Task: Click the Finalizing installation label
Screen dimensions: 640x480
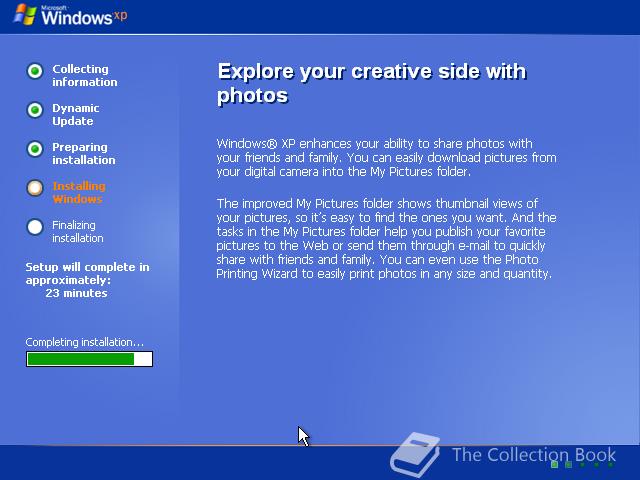Action: [x=78, y=231]
